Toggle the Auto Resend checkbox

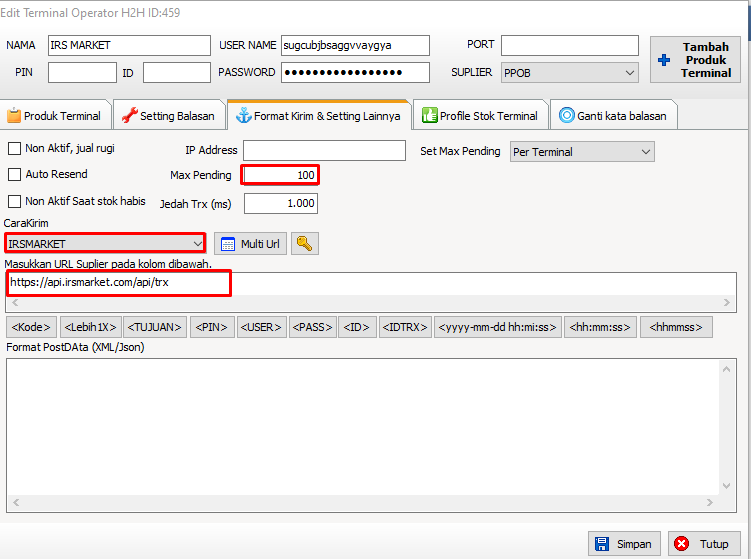(x=15, y=175)
